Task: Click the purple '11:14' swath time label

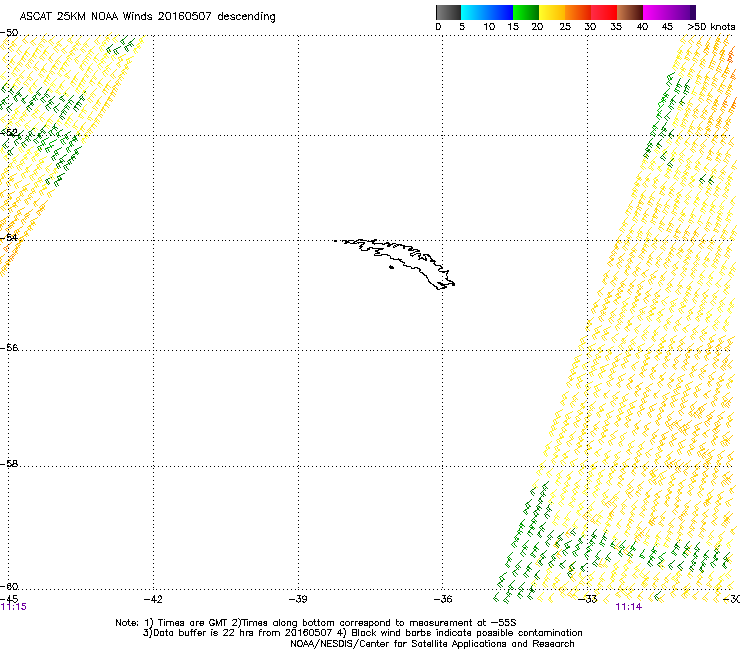Action: pyautogui.click(x=629, y=607)
